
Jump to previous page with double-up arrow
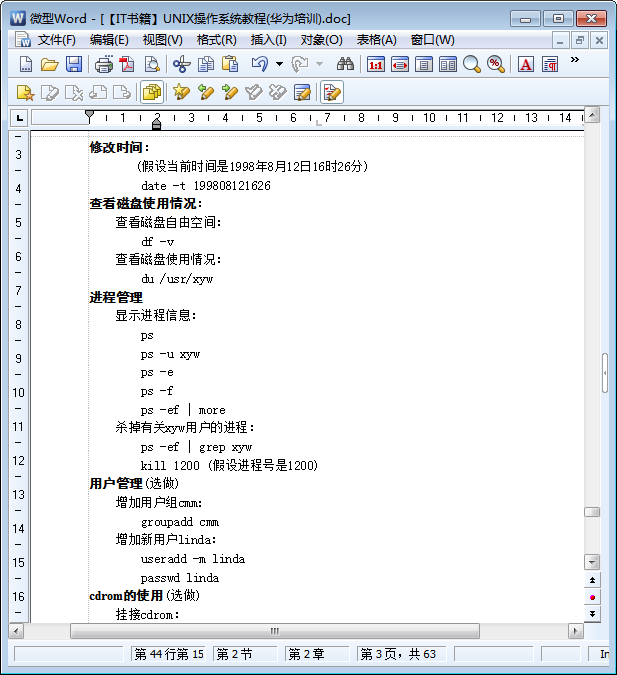pos(592,580)
